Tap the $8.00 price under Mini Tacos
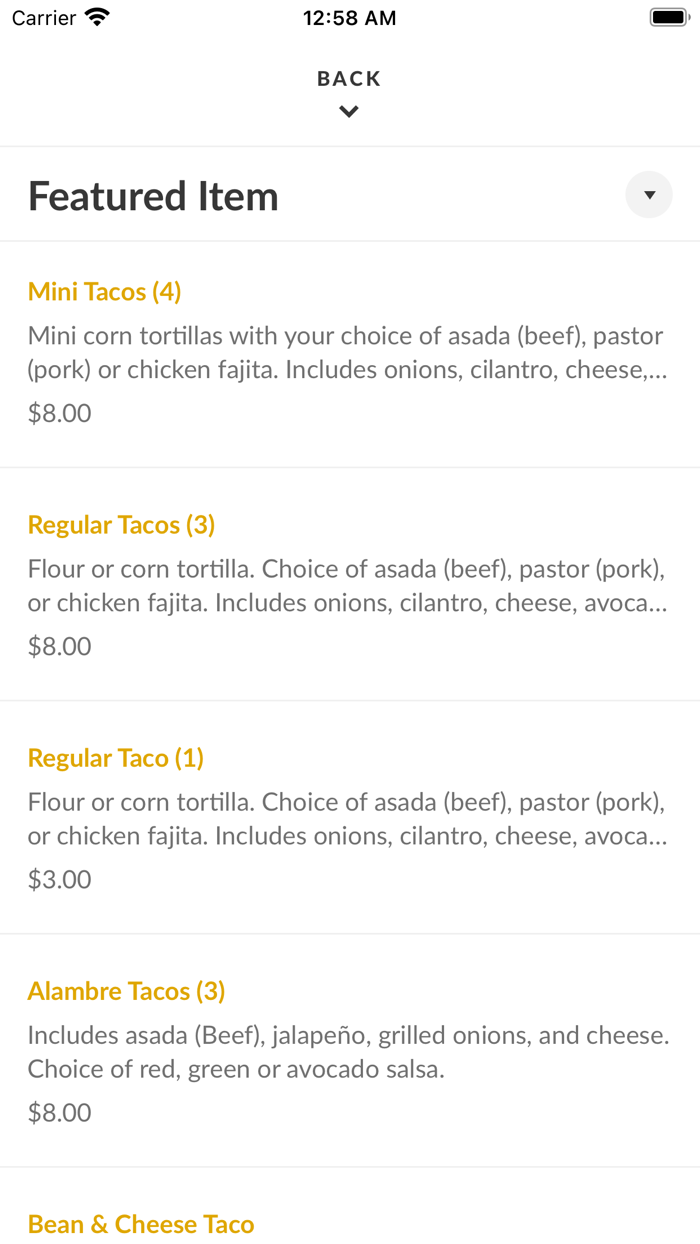 pos(60,412)
